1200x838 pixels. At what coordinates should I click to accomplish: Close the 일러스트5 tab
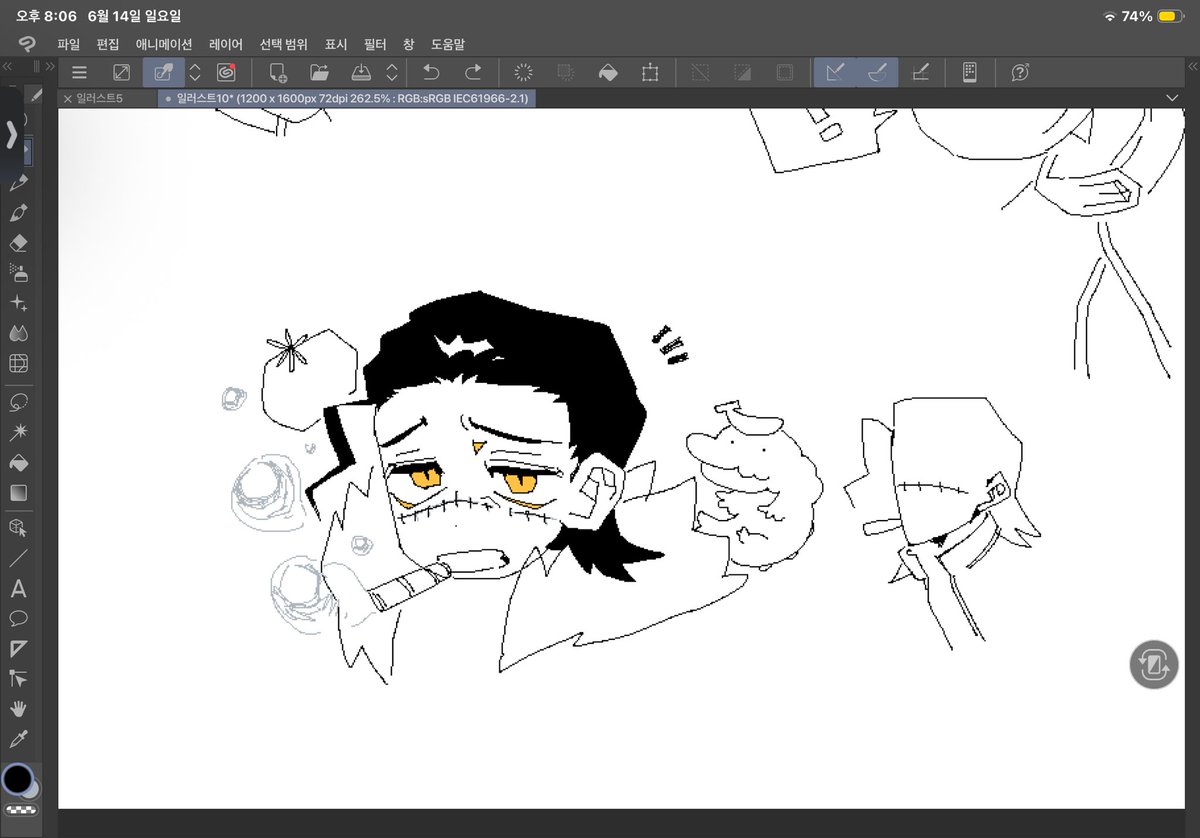click(x=67, y=98)
